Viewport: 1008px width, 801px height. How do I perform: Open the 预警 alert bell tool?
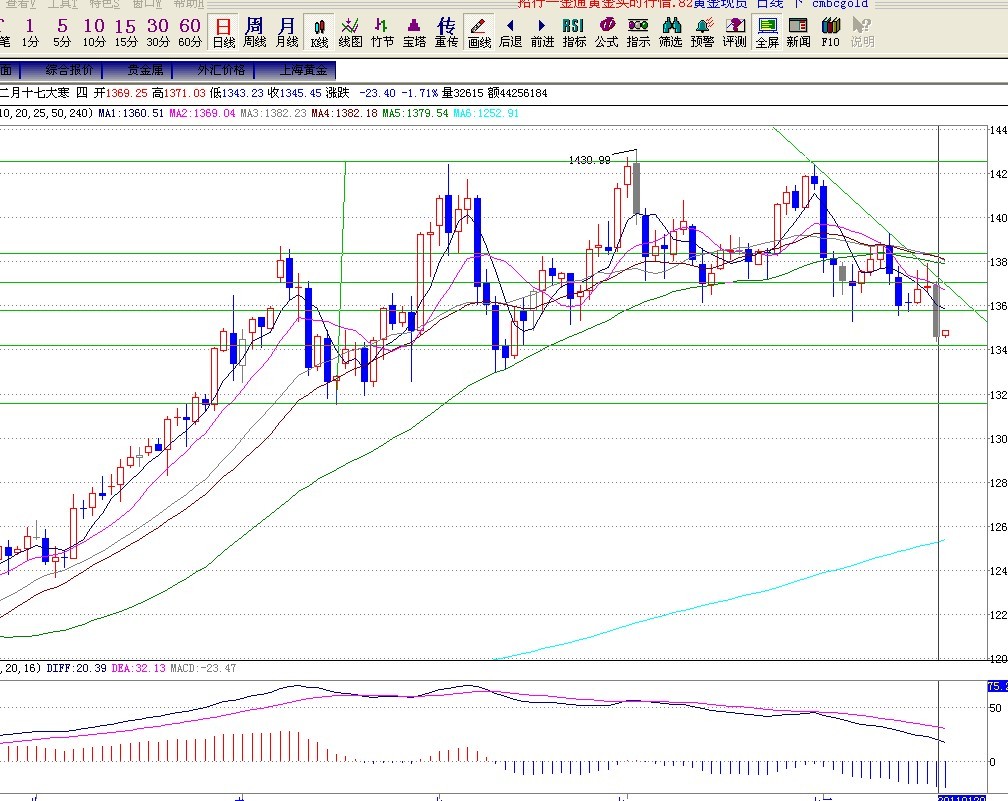(x=702, y=32)
